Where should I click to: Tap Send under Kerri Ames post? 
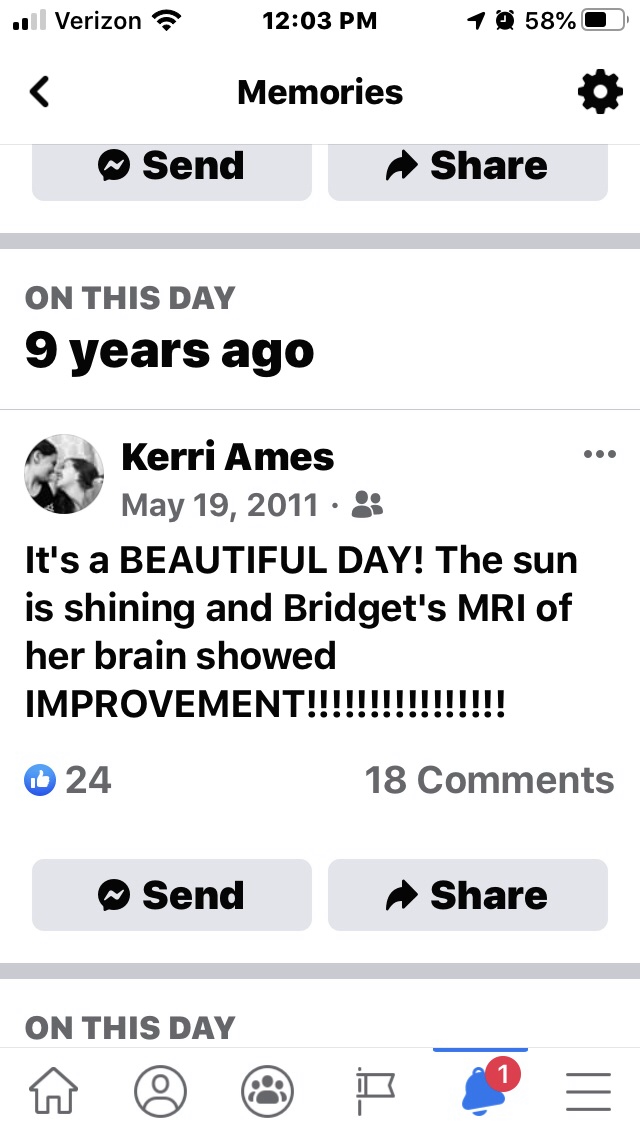click(172, 895)
